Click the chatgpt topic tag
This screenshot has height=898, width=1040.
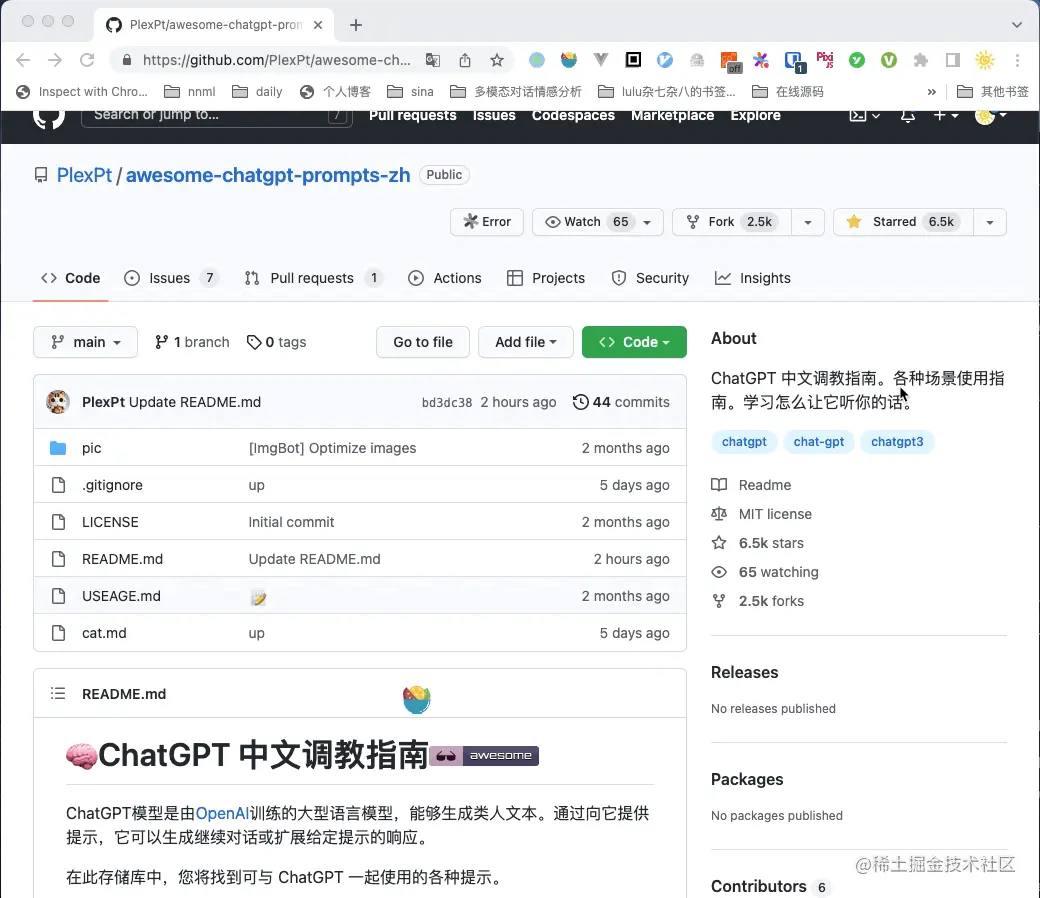744,442
